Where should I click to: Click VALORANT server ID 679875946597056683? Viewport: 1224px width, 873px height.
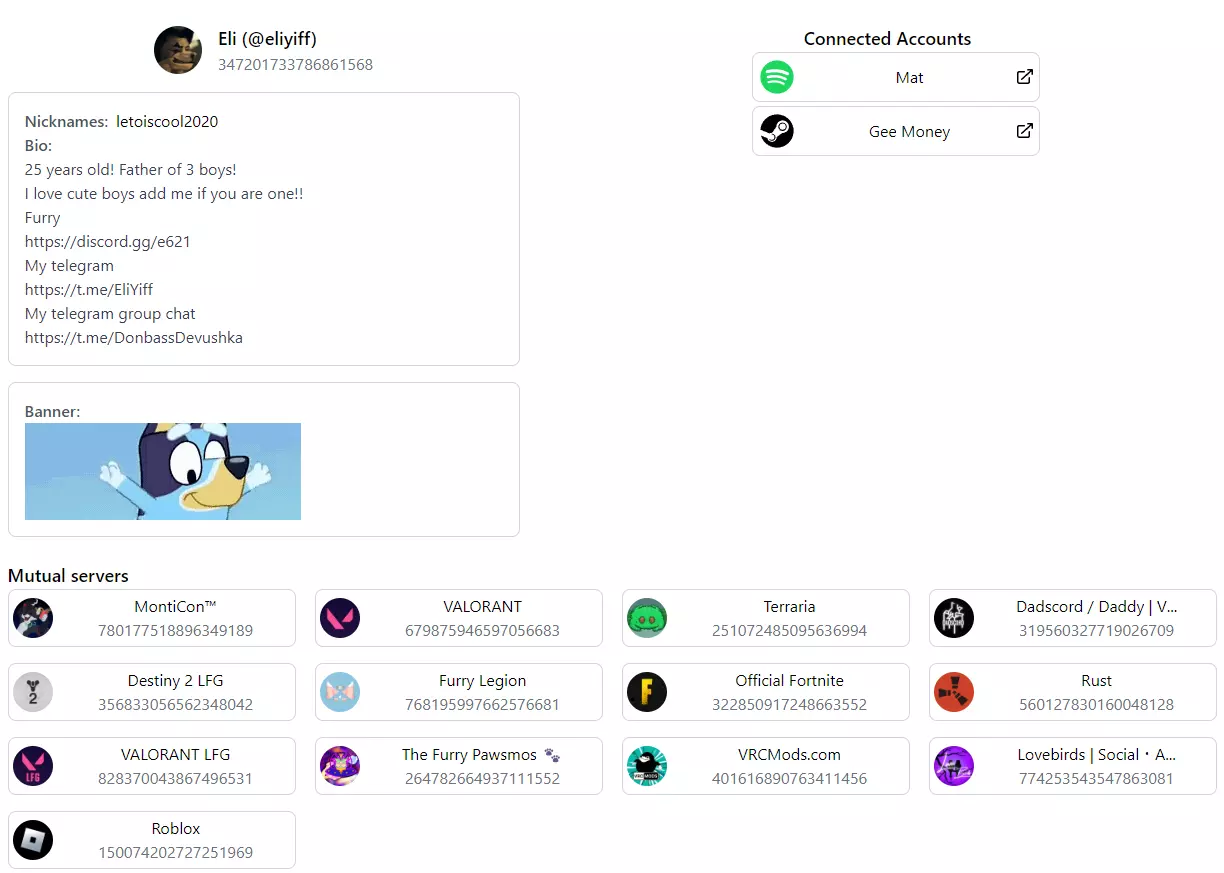click(x=482, y=631)
